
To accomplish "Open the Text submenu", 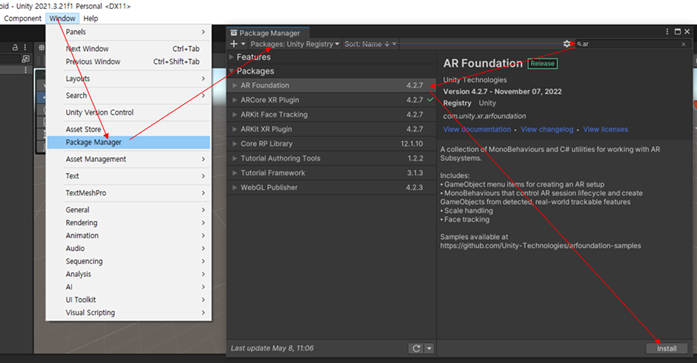I will 128,176.
